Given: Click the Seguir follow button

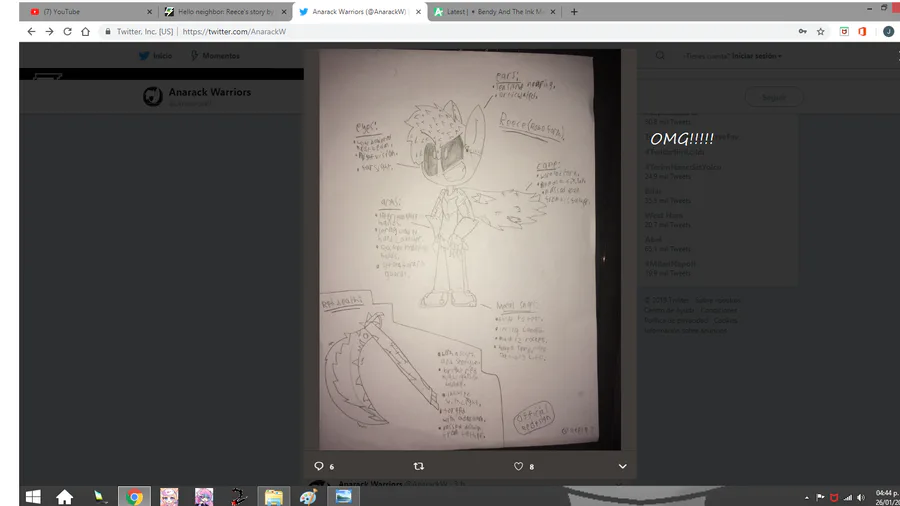Looking at the screenshot, I should coord(774,97).
